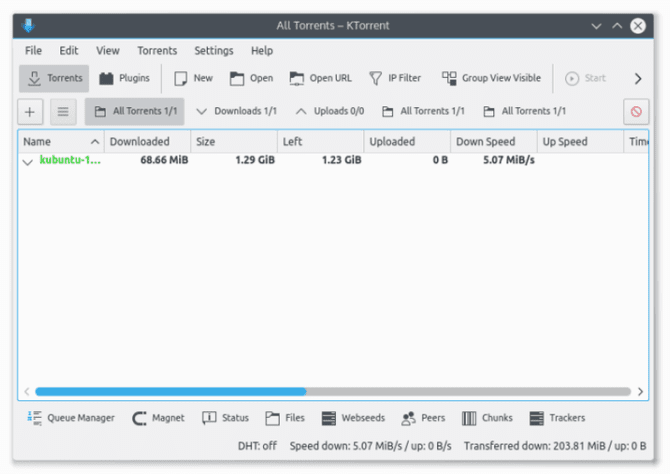
Task: Sort by the Down Speed column header
Action: 494,141
